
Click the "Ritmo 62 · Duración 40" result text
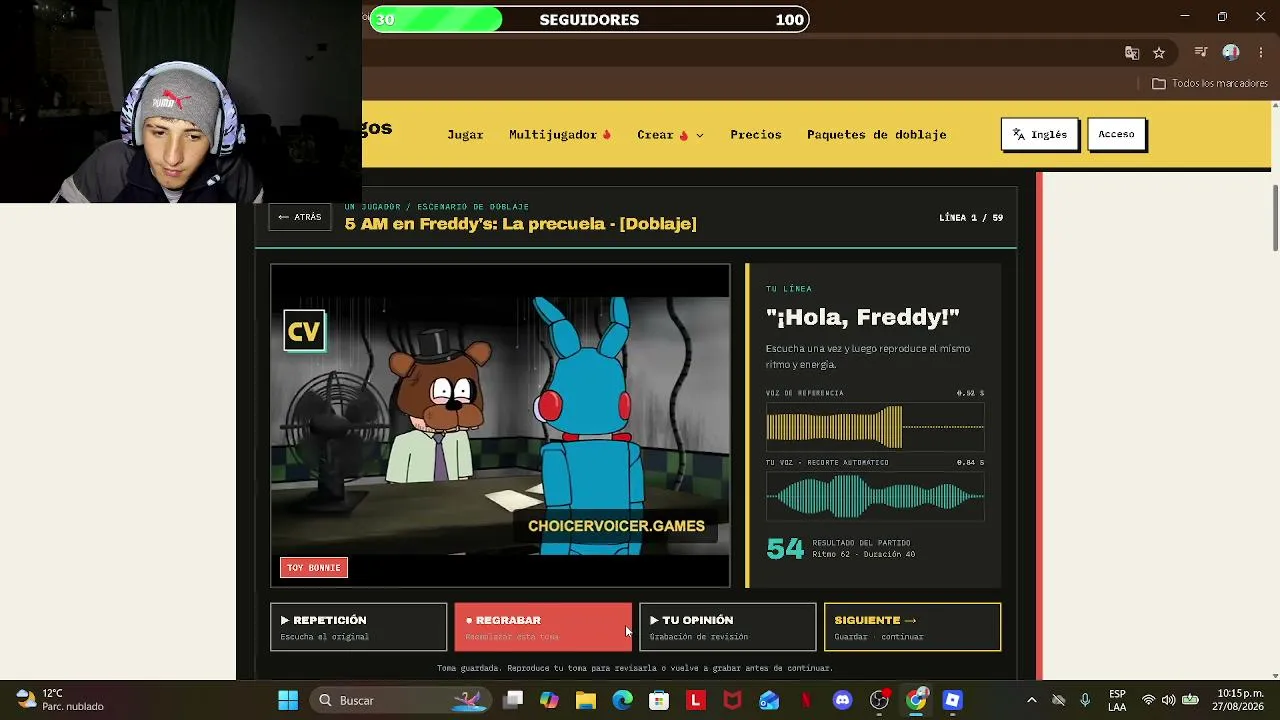click(x=864, y=554)
